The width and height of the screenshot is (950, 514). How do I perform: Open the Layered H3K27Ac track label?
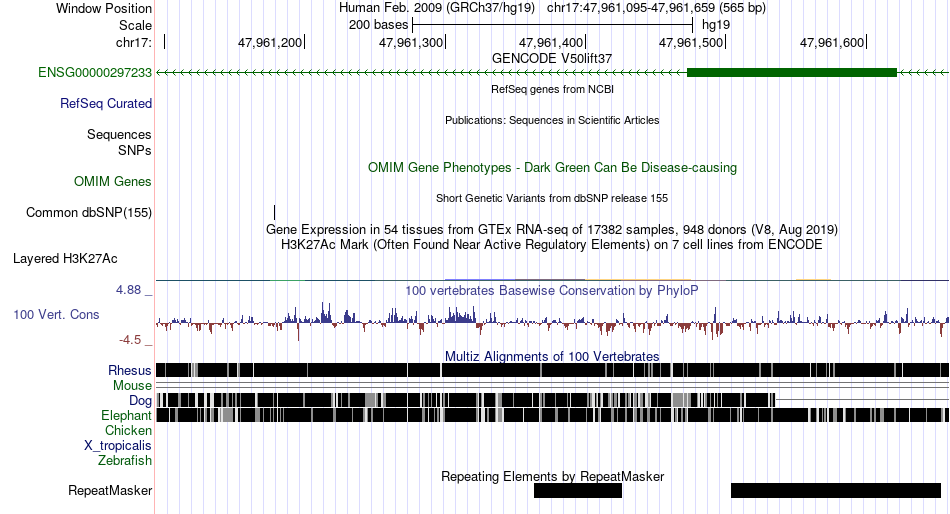tap(65, 259)
